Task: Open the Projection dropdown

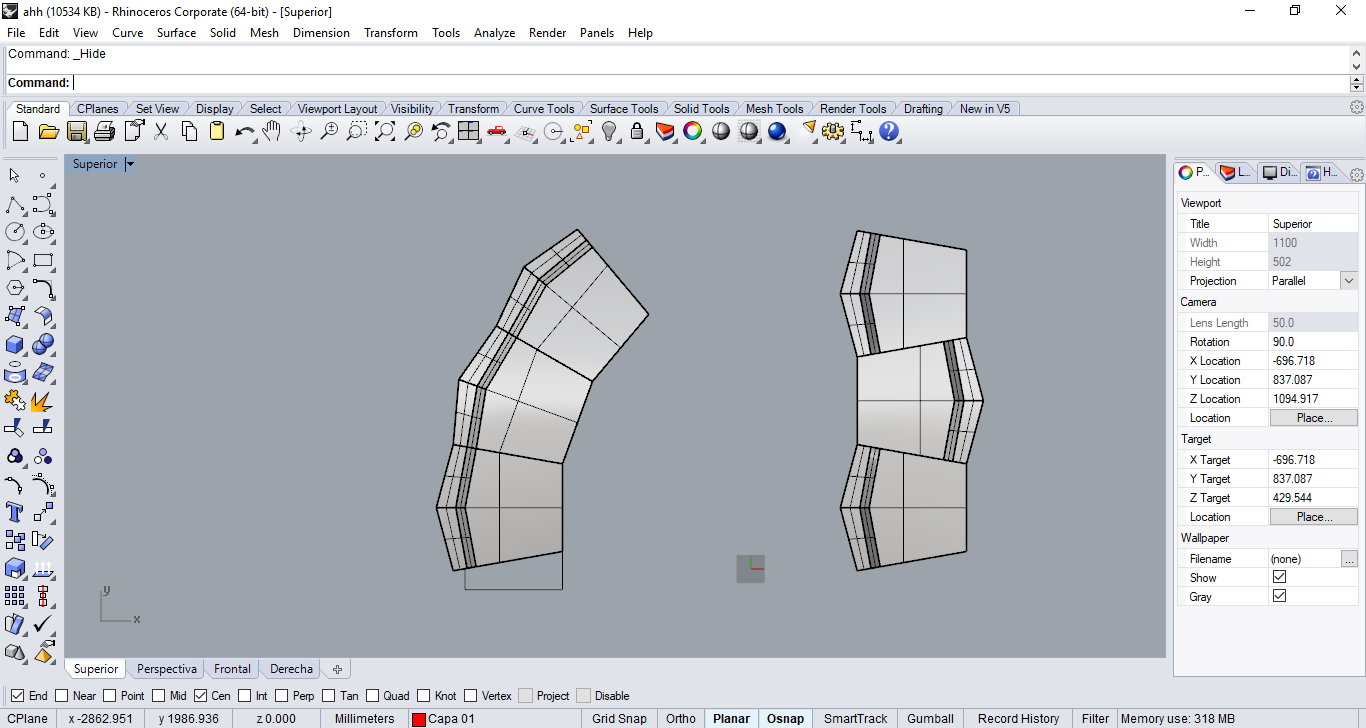Action: [x=1348, y=281]
